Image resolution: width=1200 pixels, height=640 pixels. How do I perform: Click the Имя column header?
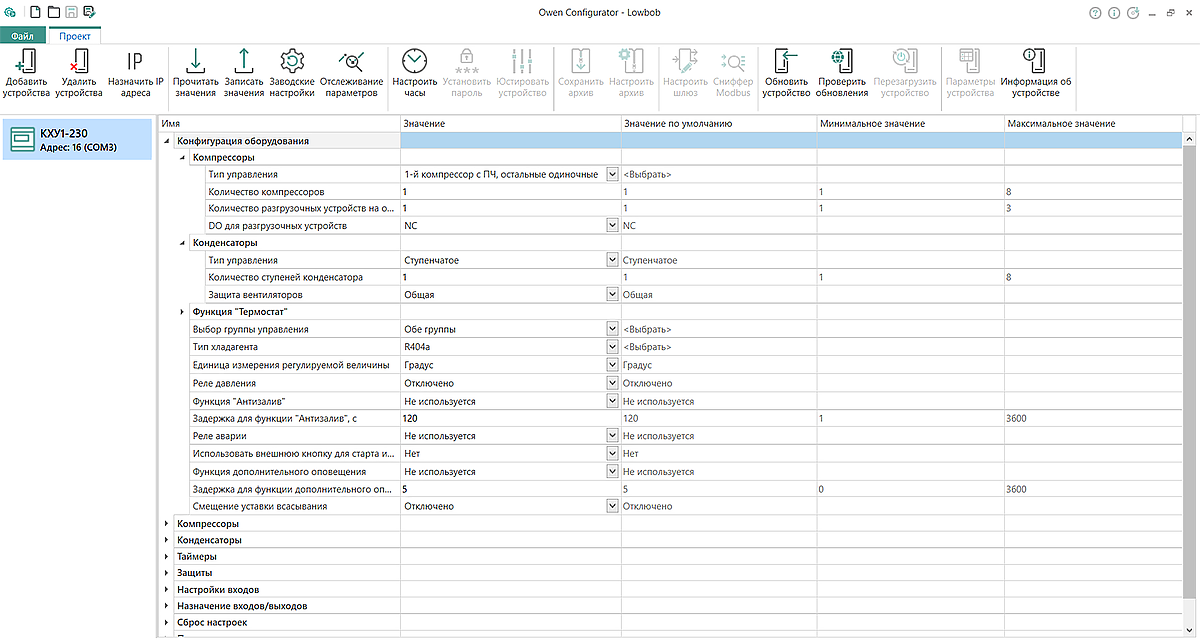coord(280,123)
